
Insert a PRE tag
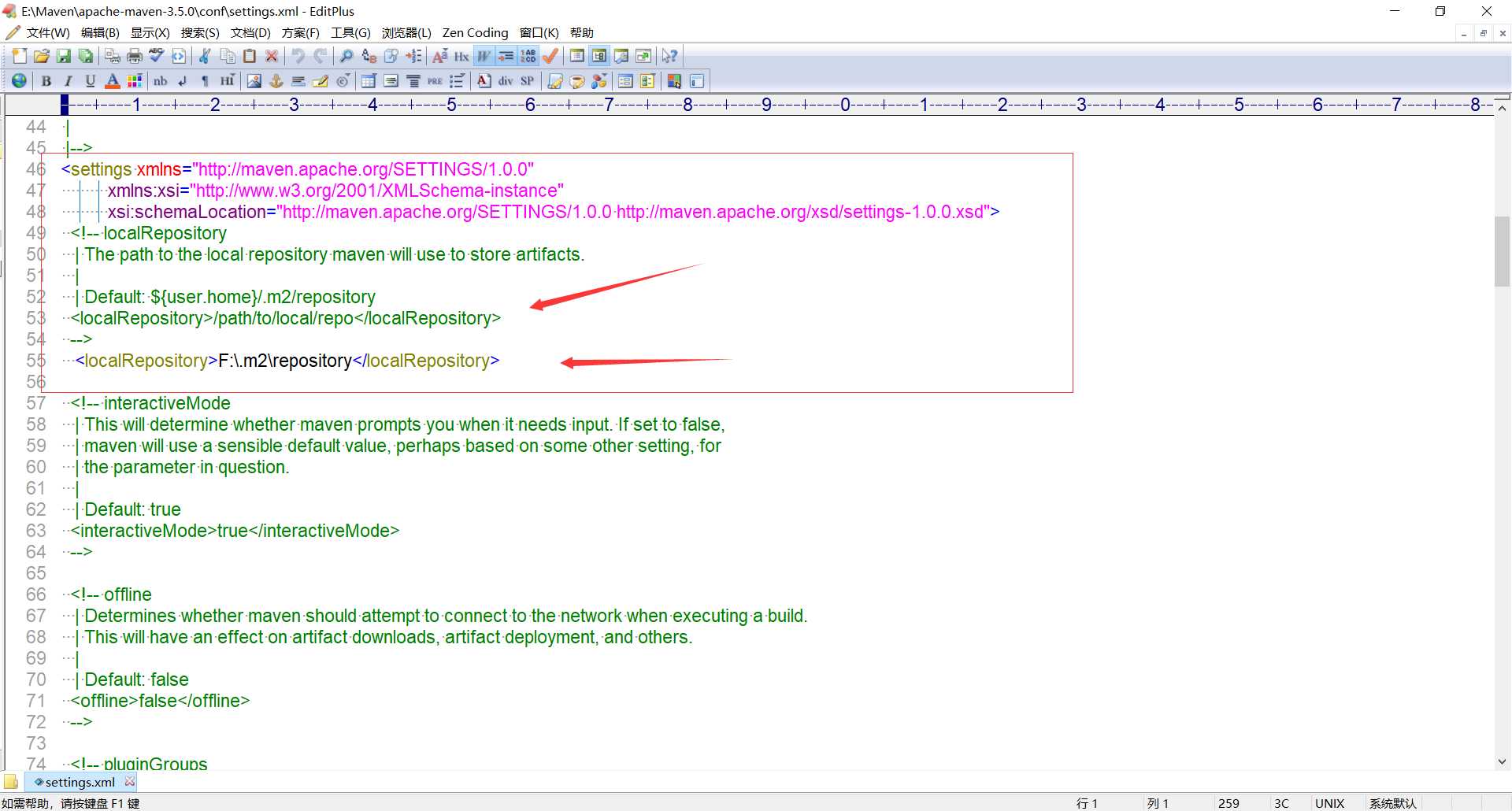[435, 80]
